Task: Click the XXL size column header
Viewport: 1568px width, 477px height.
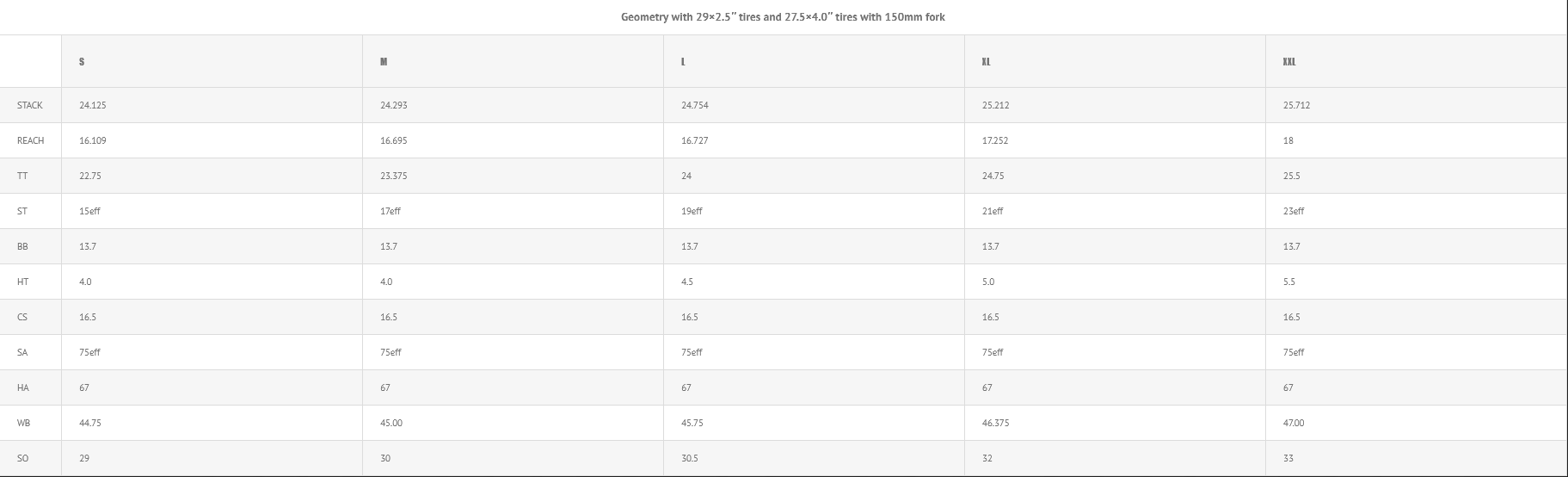Action: [x=1289, y=62]
